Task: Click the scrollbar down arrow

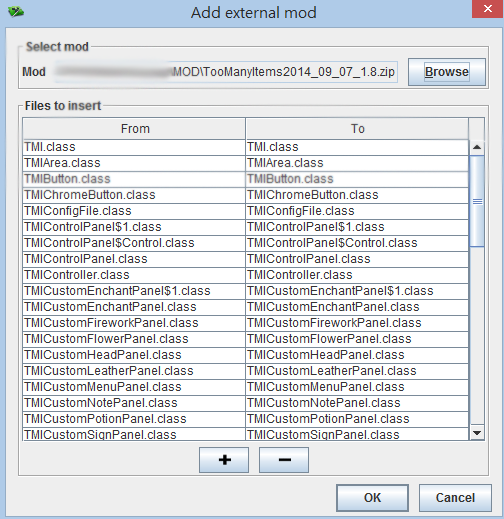Action: coord(477,433)
